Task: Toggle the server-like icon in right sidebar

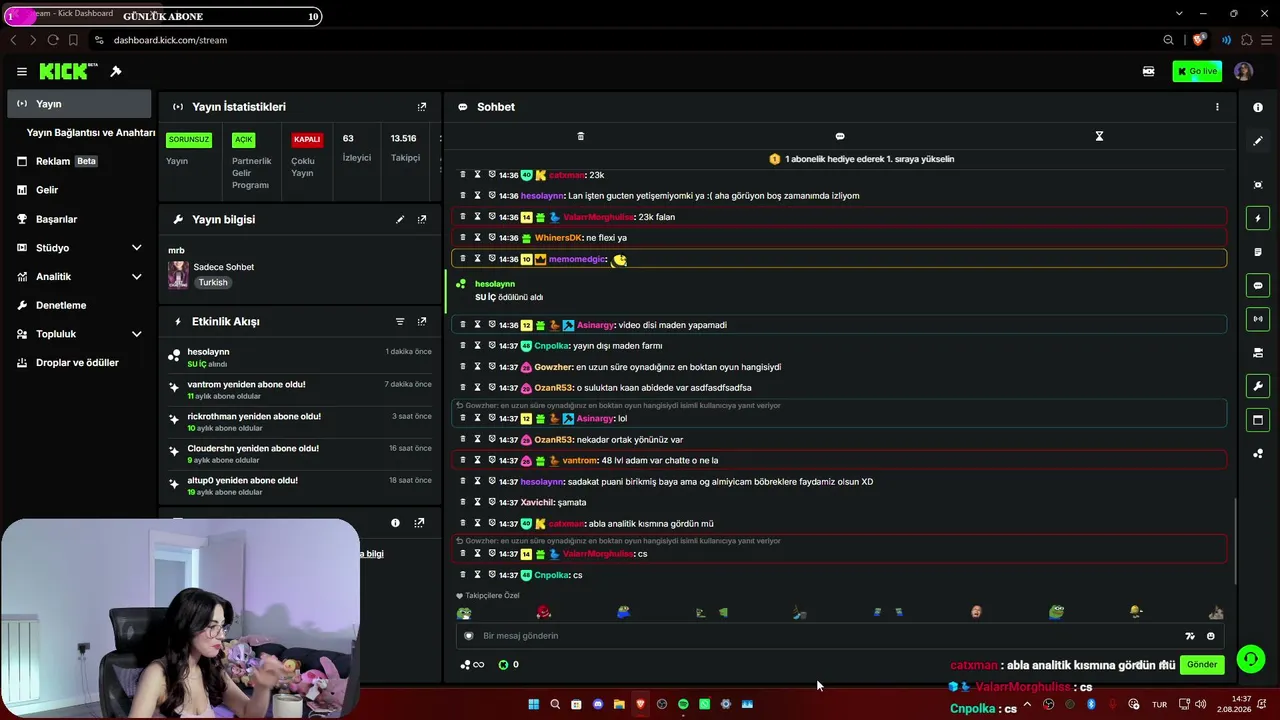Action: 1258,353
